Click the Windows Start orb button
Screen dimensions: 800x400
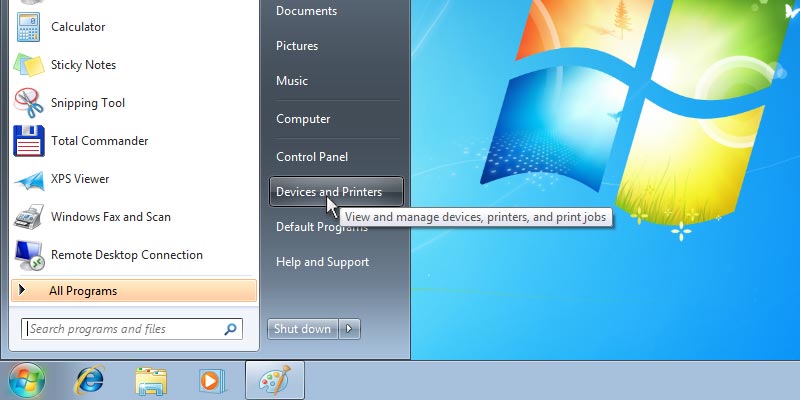[27, 381]
